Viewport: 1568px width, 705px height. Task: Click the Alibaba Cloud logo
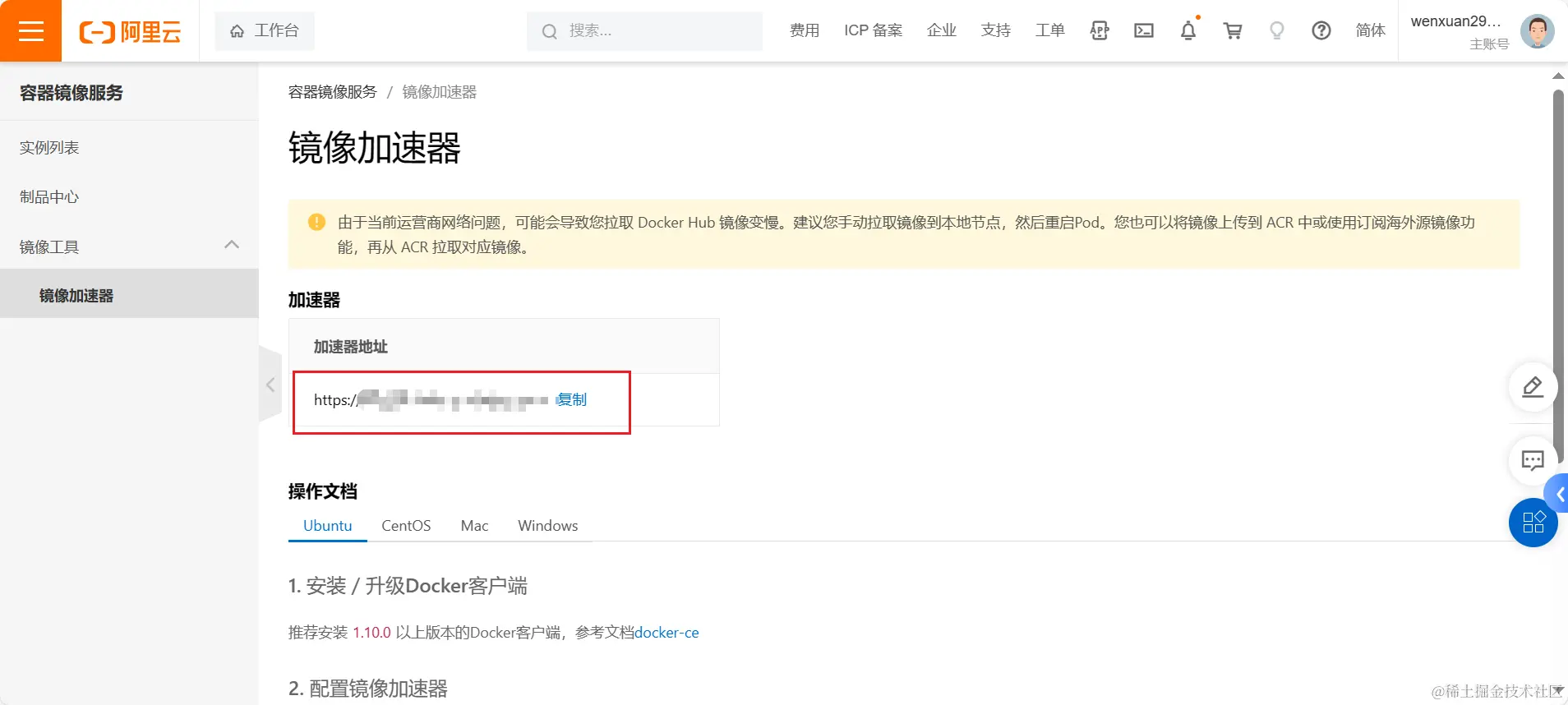pyautogui.click(x=130, y=31)
